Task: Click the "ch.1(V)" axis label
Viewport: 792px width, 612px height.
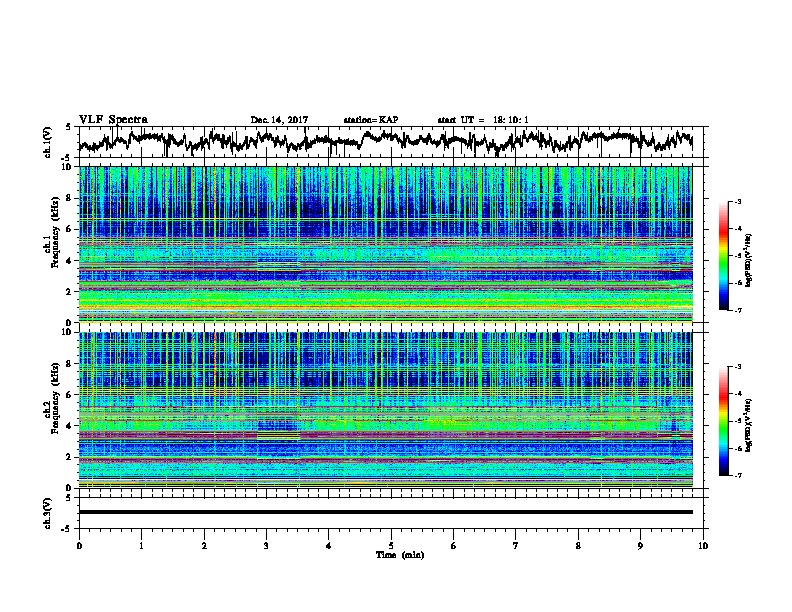Action: coord(48,142)
